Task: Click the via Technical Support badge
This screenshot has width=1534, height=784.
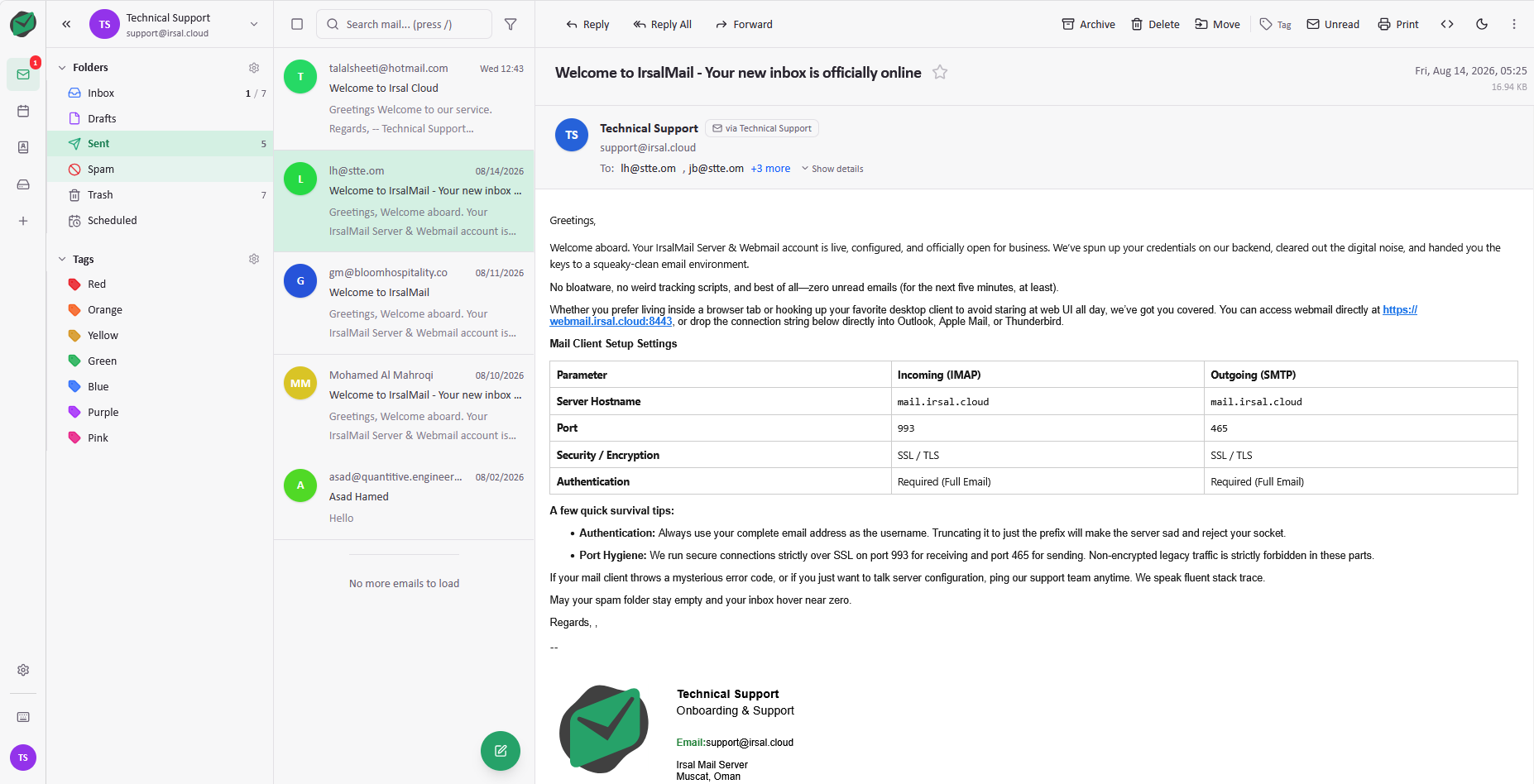Action: click(x=762, y=128)
